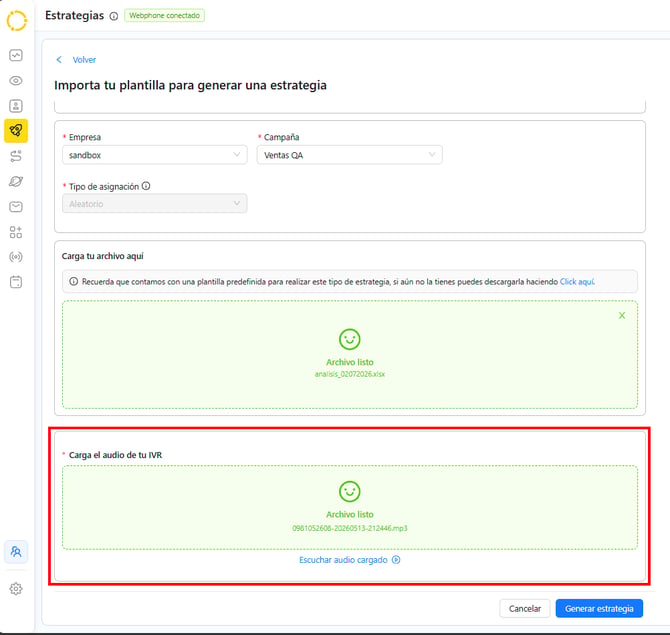The image size is (670, 635).
Task: Click the Archivo listo text in xlsx upload area
Action: (350, 362)
